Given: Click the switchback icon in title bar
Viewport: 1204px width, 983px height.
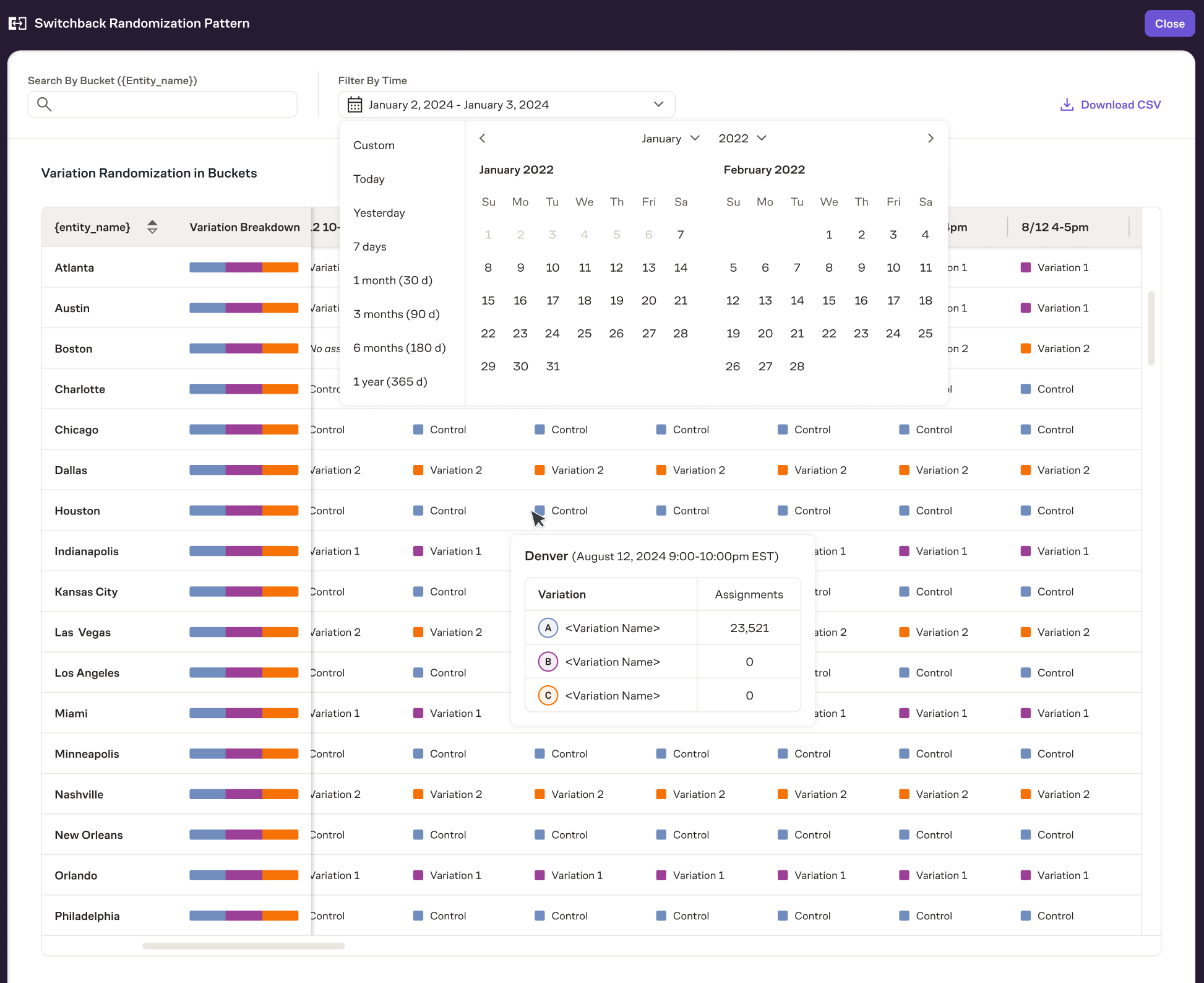Looking at the screenshot, I should [x=17, y=24].
